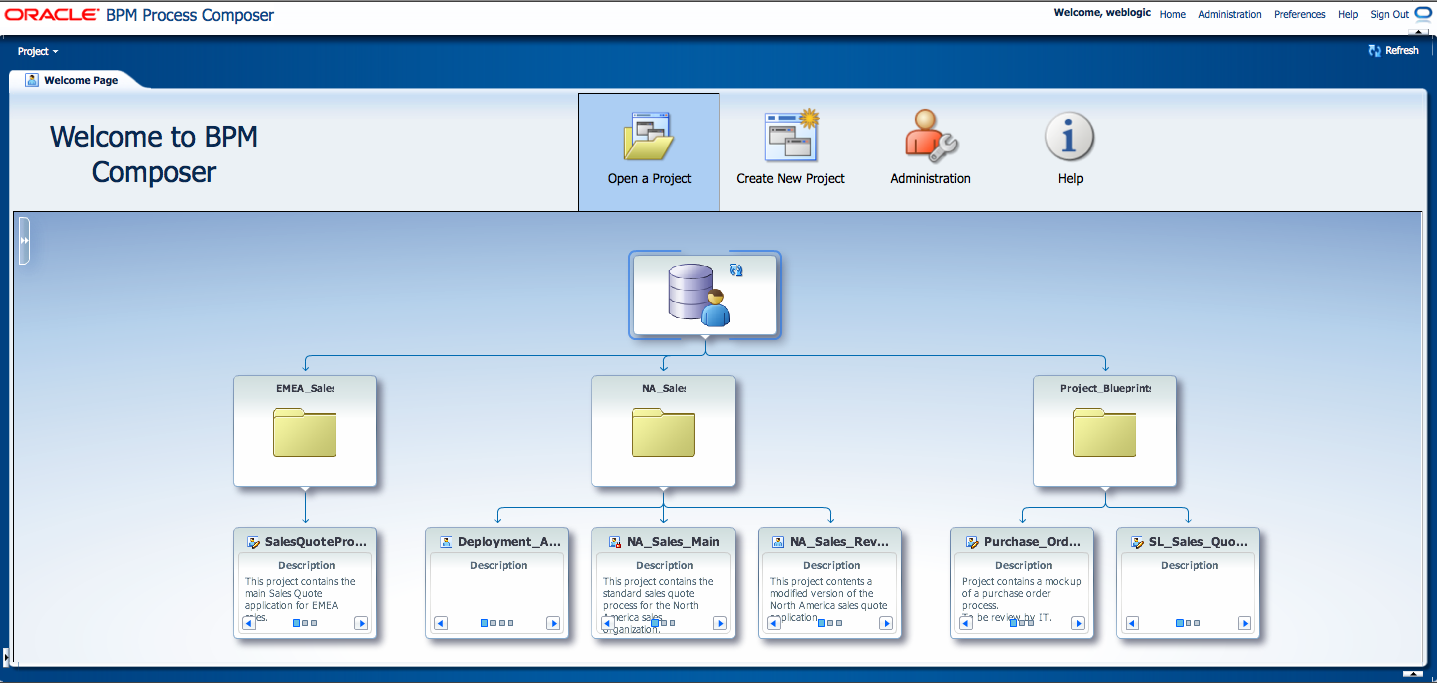Image resolution: width=1437 pixels, height=683 pixels.
Task: Switch to the Welcome Page tab
Action: (x=80, y=80)
